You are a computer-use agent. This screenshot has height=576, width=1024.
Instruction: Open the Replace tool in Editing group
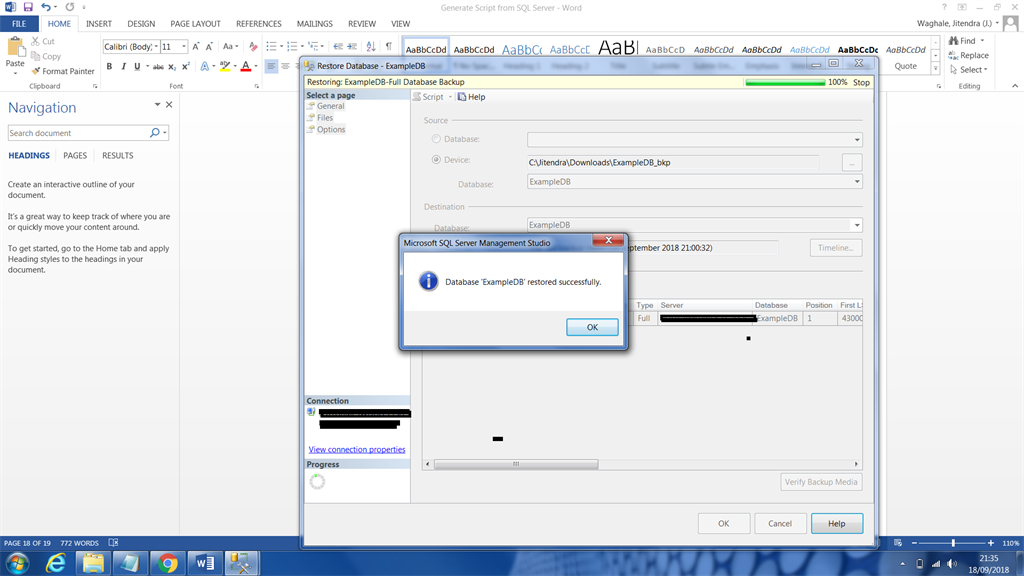(968, 56)
